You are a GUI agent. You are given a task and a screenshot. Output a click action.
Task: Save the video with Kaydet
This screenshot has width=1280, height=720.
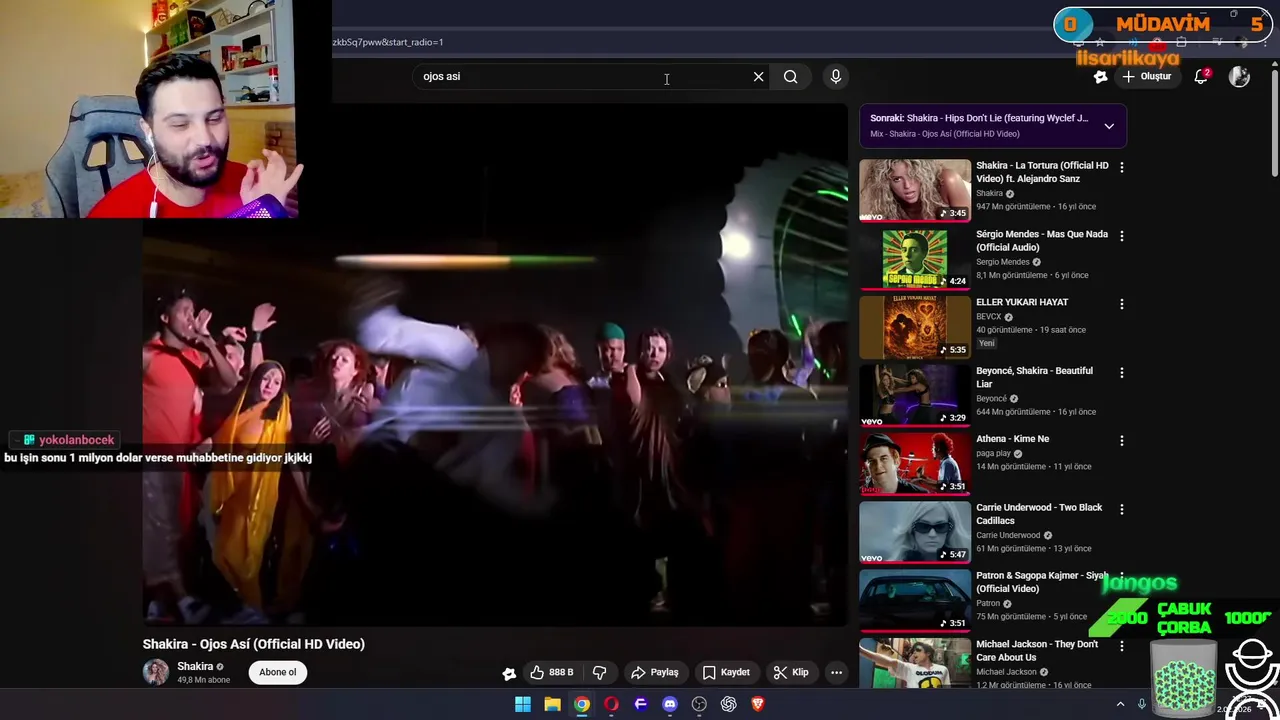726,672
